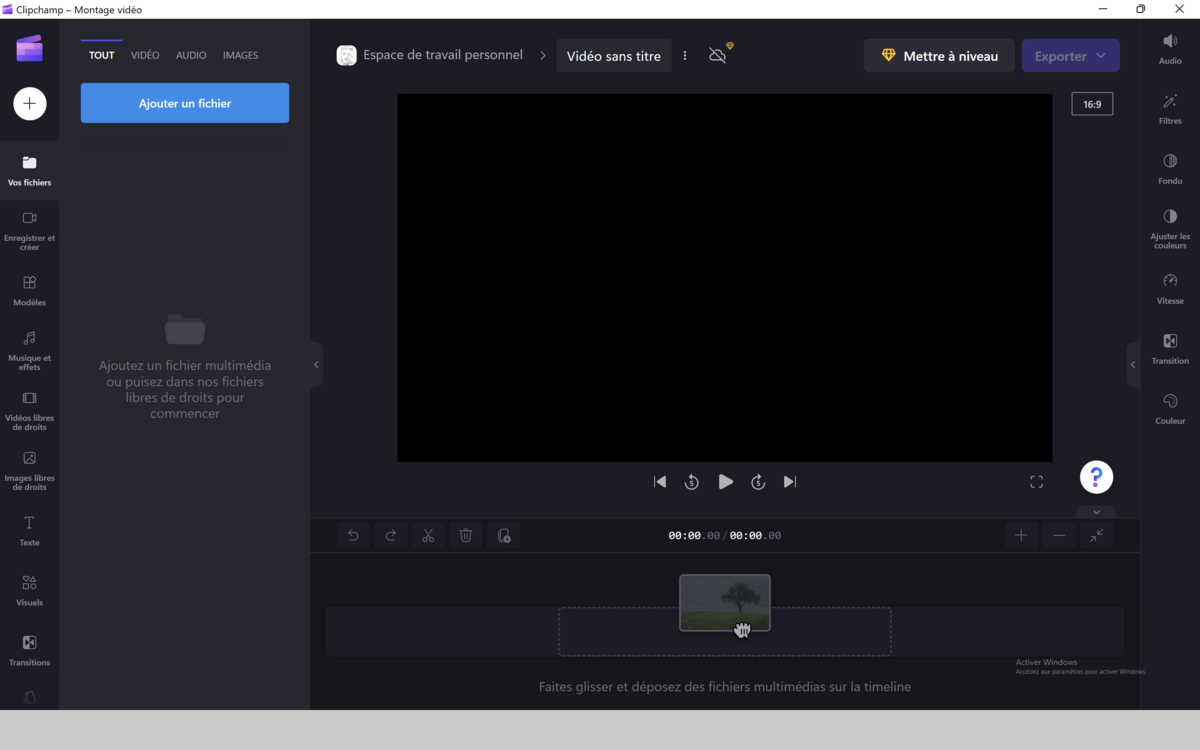Click the Clipchamp logo icon
This screenshot has height=750, width=1200.
point(30,48)
